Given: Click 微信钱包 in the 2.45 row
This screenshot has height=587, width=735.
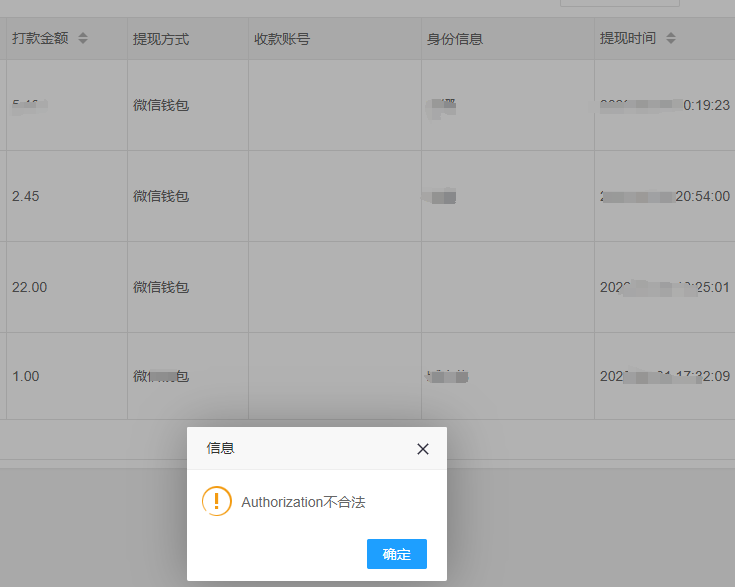Looking at the screenshot, I should [161, 196].
